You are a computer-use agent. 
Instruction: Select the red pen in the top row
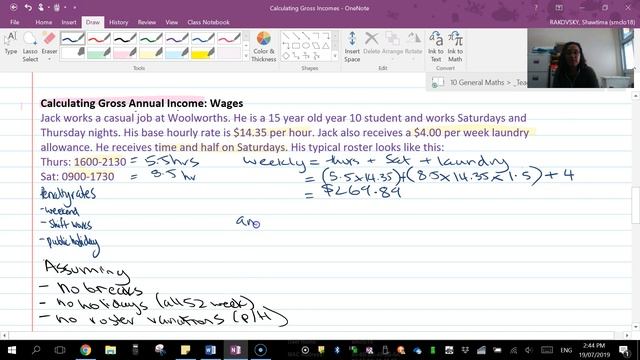(99, 39)
